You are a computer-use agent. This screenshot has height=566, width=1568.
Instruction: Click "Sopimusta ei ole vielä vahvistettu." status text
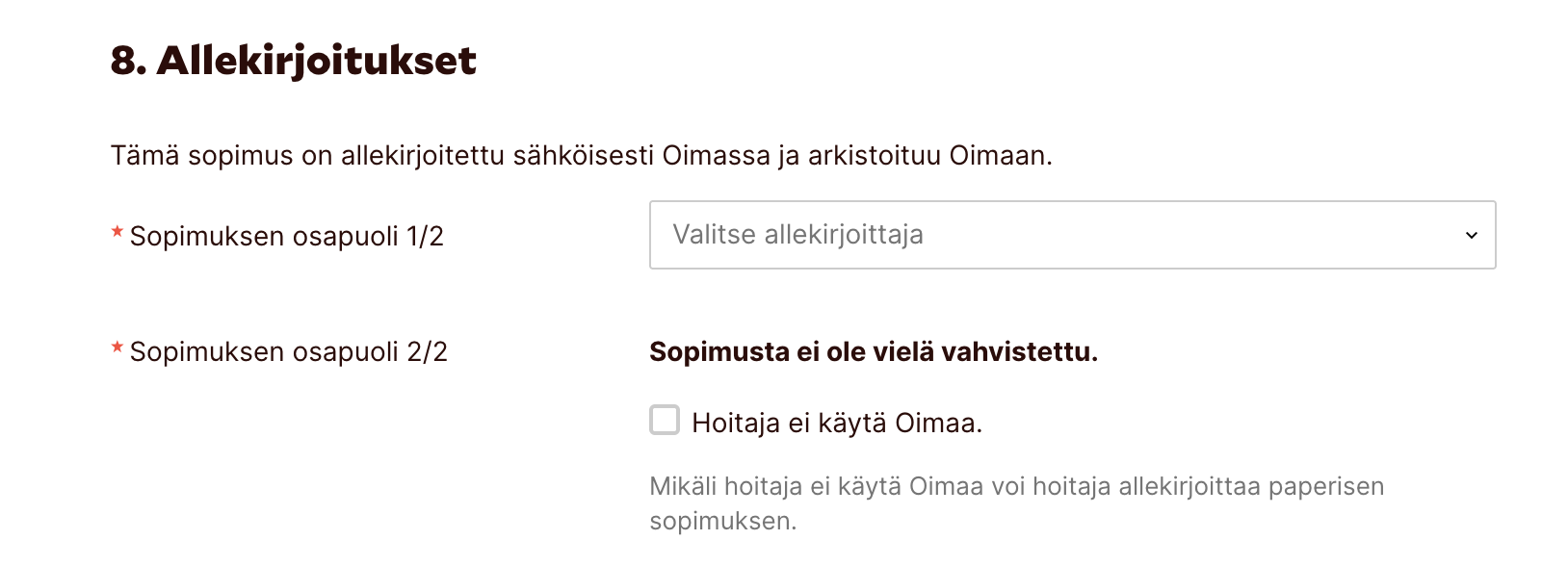(x=873, y=352)
